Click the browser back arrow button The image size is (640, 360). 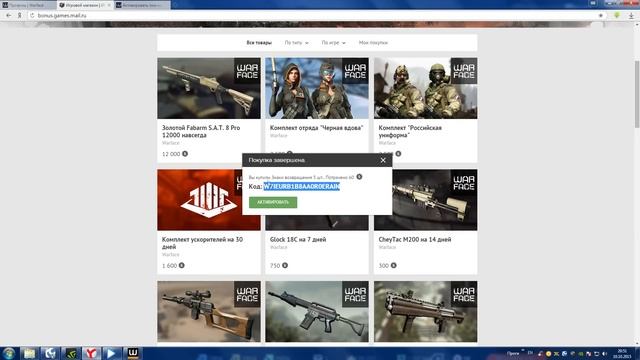tap(9, 16)
